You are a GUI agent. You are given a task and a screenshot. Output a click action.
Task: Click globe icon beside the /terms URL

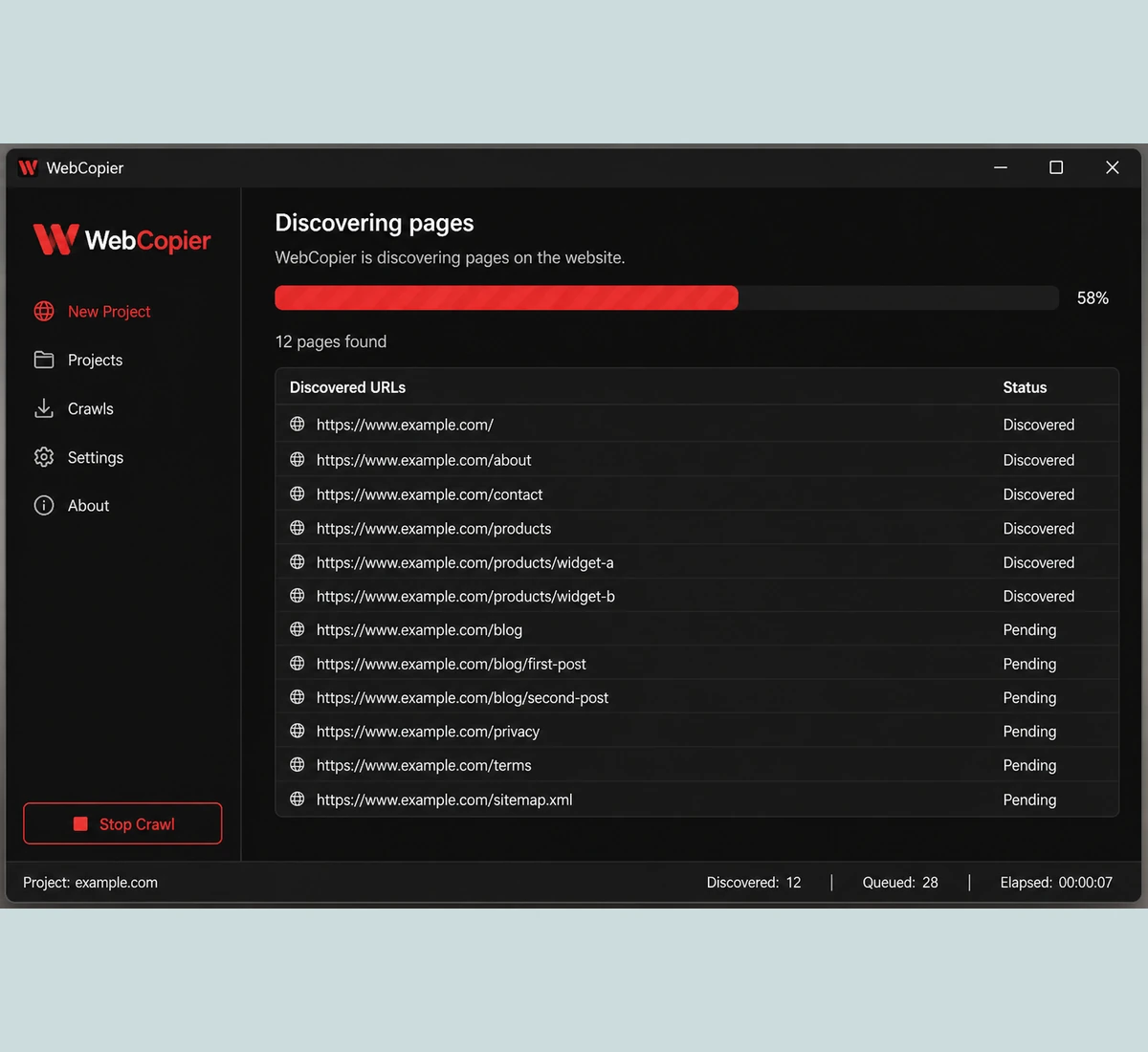click(298, 765)
